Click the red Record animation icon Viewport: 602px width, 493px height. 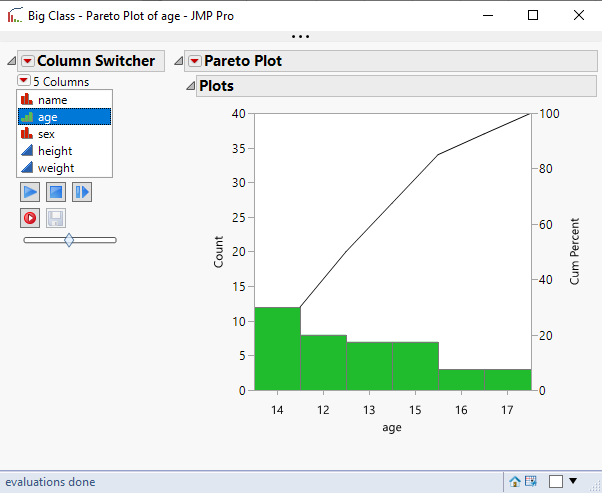[x=29, y=217]
